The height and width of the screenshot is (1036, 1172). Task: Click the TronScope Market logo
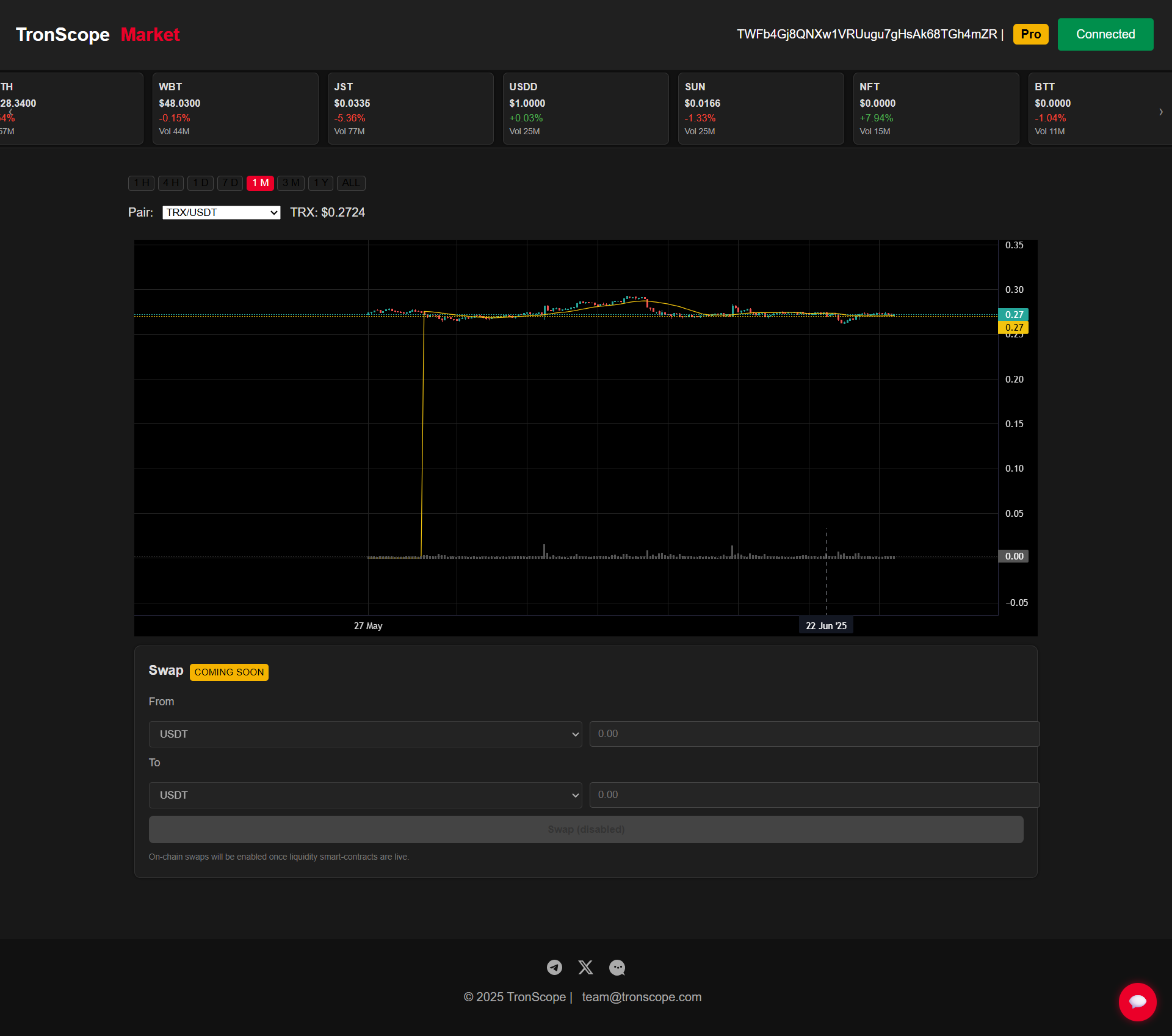98,34
